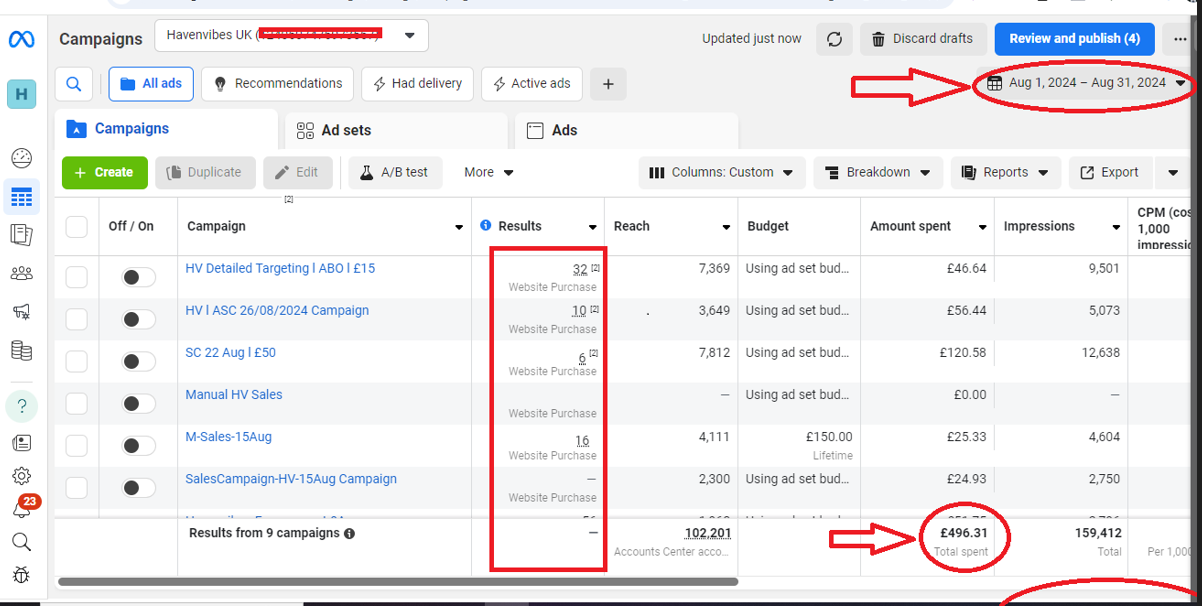Open the HV Detailed Targeting campaign link
The width and height of the screenshot is (1202, 606).
tap(280, 268)
